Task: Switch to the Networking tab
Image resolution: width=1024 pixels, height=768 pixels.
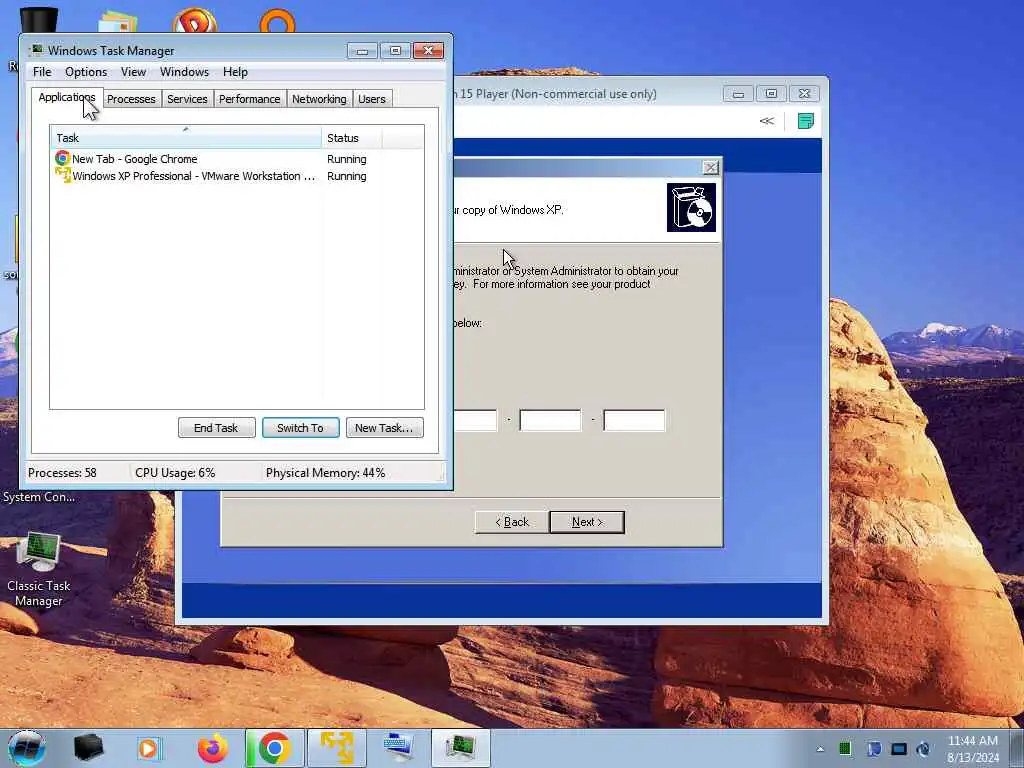Action: (319, 99)
